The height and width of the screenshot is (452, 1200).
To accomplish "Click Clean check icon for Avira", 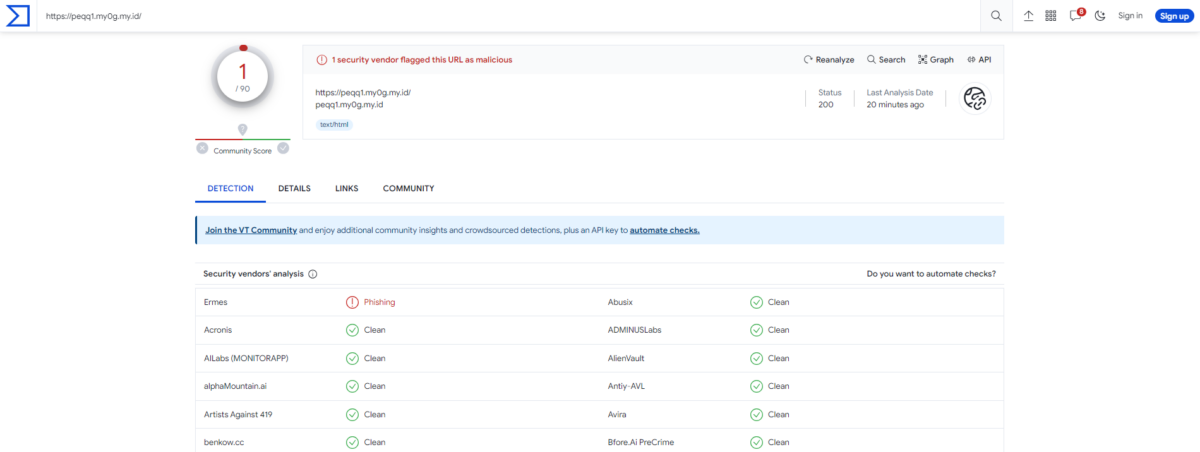I will pos(756,414).
